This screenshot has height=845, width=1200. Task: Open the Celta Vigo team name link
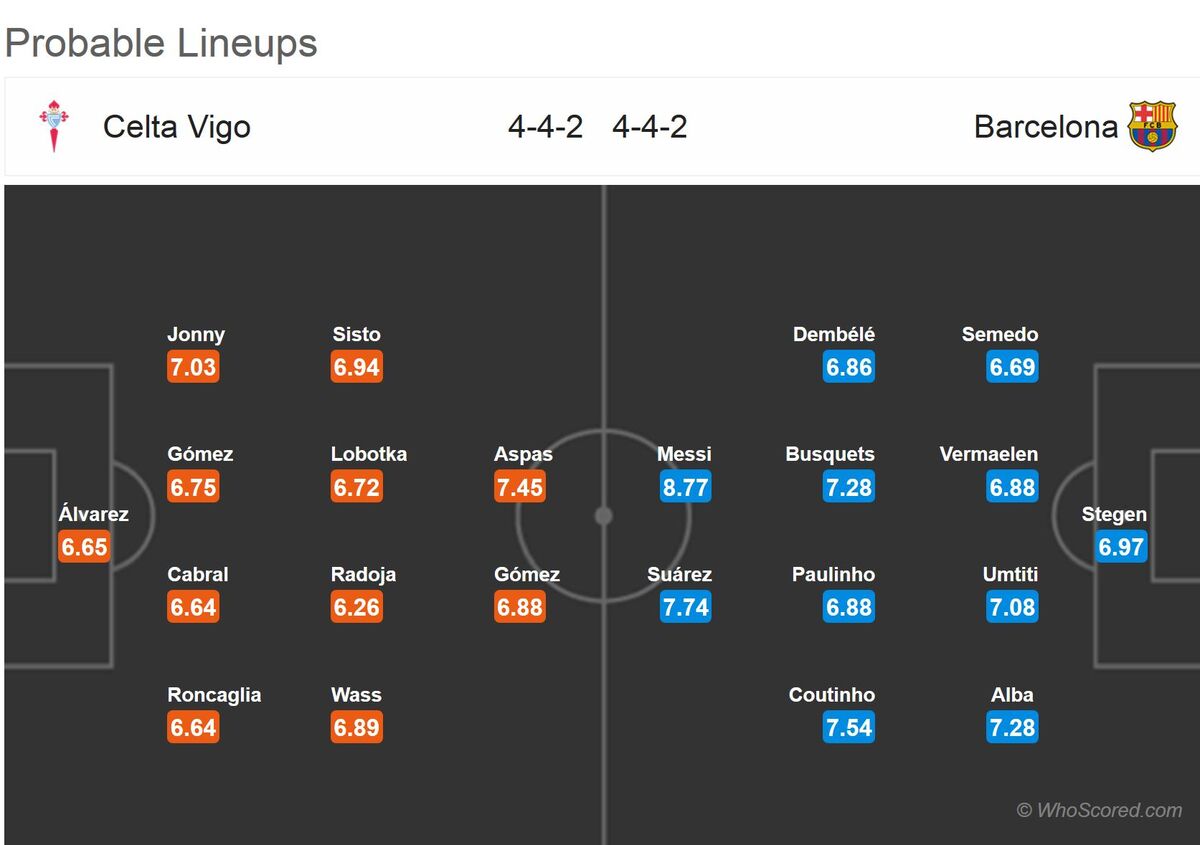click(177, 127)
